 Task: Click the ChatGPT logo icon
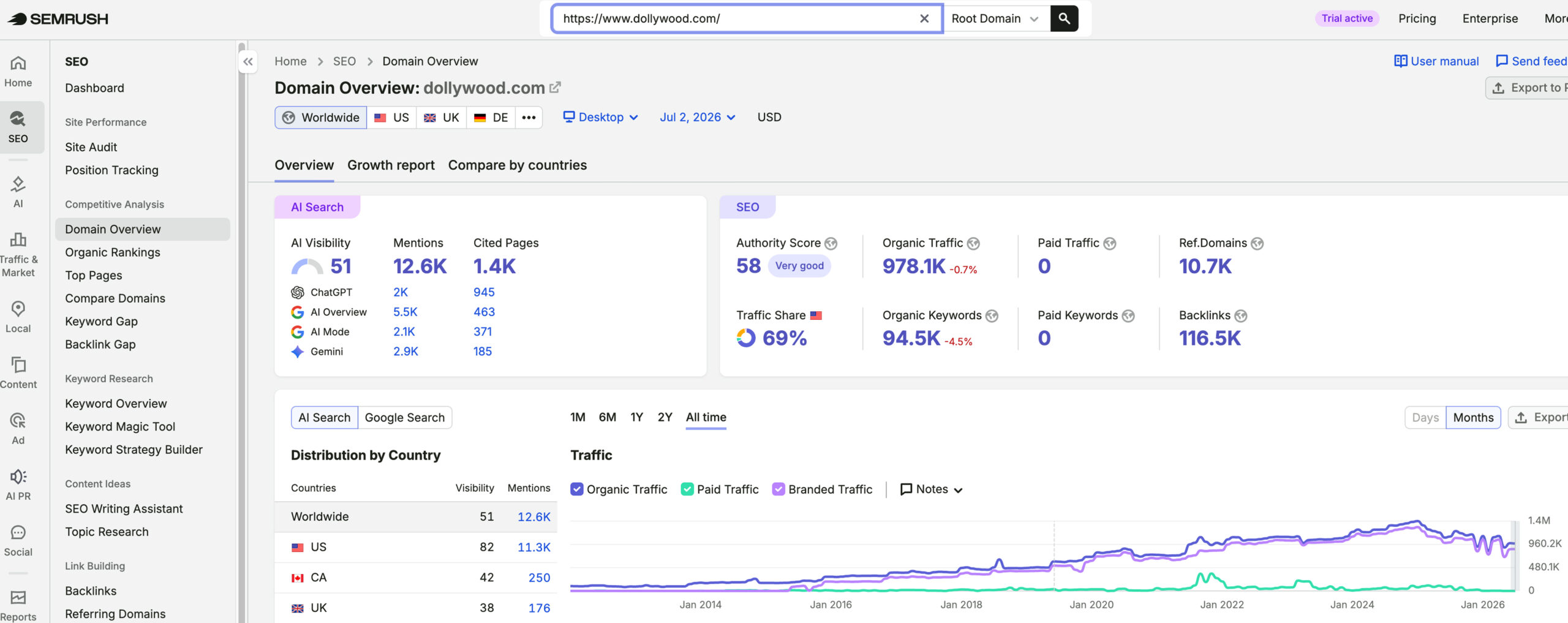coord(298,292)
